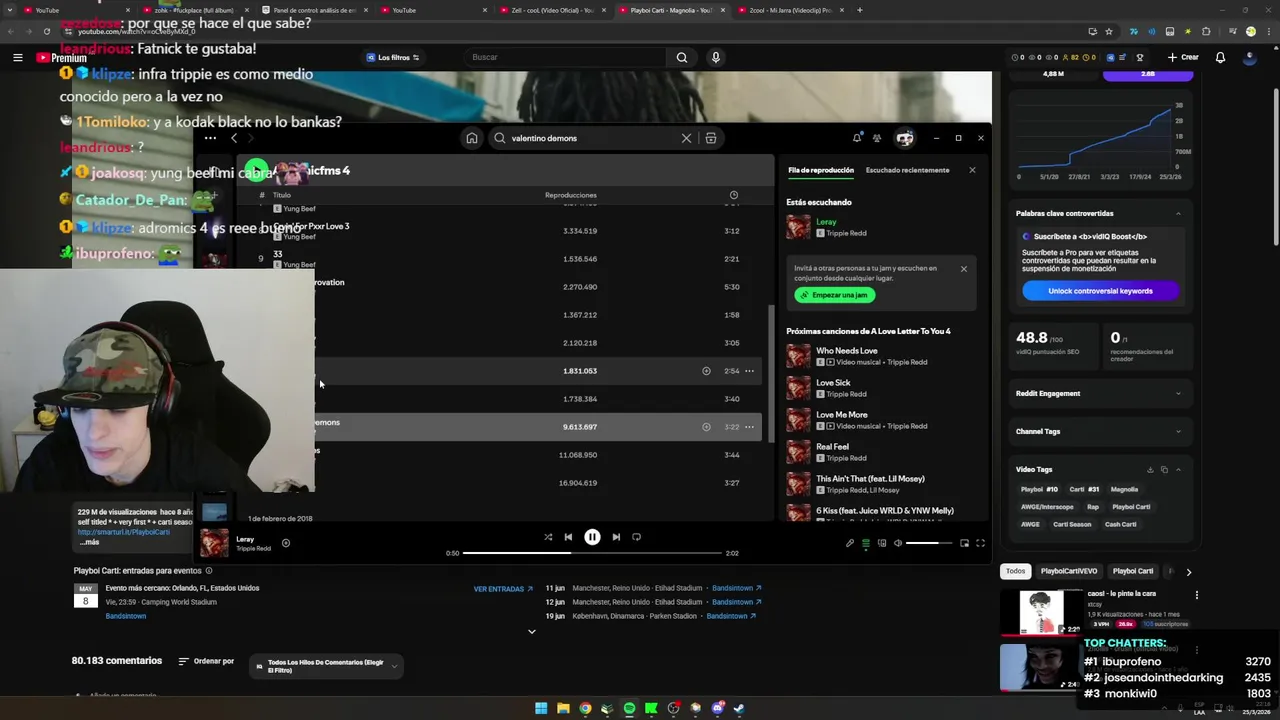1280x720 pixels.
Task: Open the Windows Start menu
Action: pyautogui.click(x=541, y=708)
